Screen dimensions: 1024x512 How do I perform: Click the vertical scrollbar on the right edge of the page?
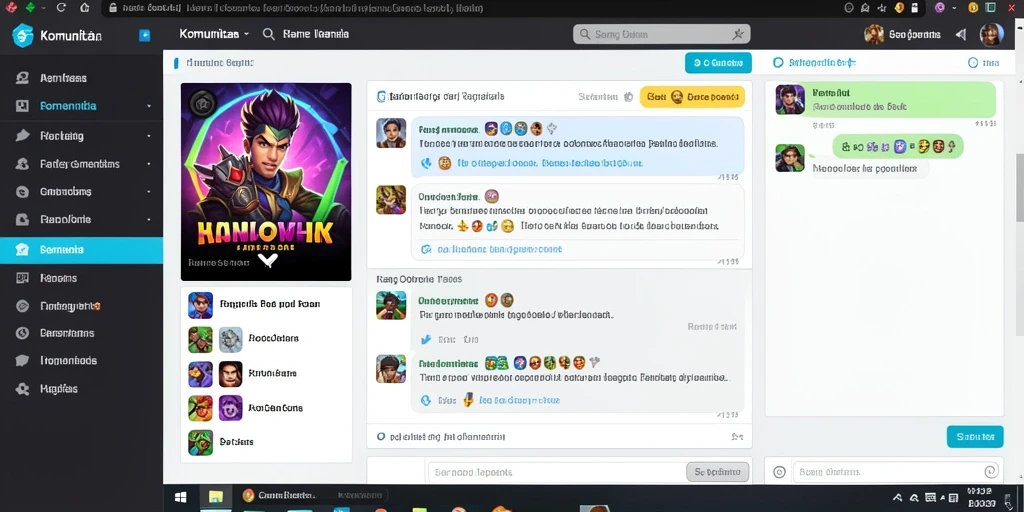1019,186
